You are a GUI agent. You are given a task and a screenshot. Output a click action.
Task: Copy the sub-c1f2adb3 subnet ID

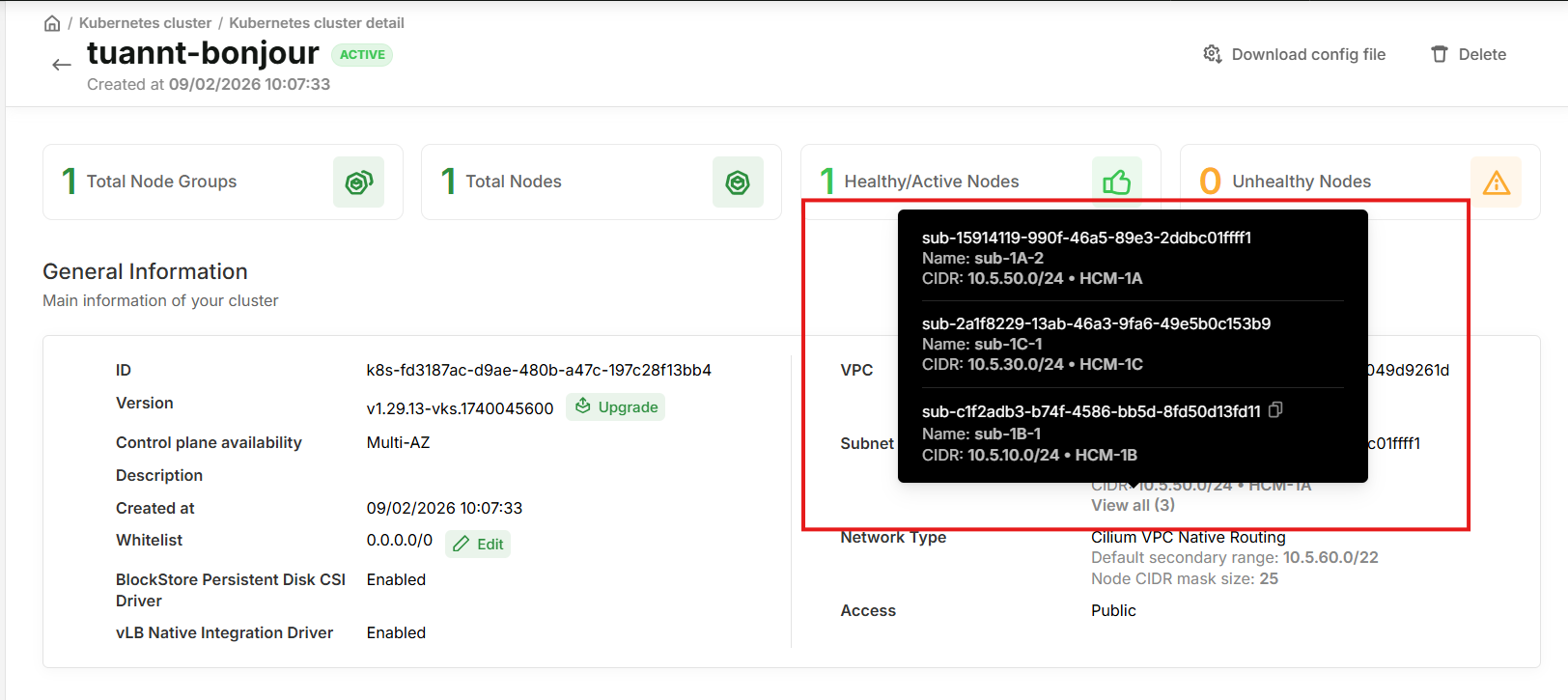pos(1275,410)
